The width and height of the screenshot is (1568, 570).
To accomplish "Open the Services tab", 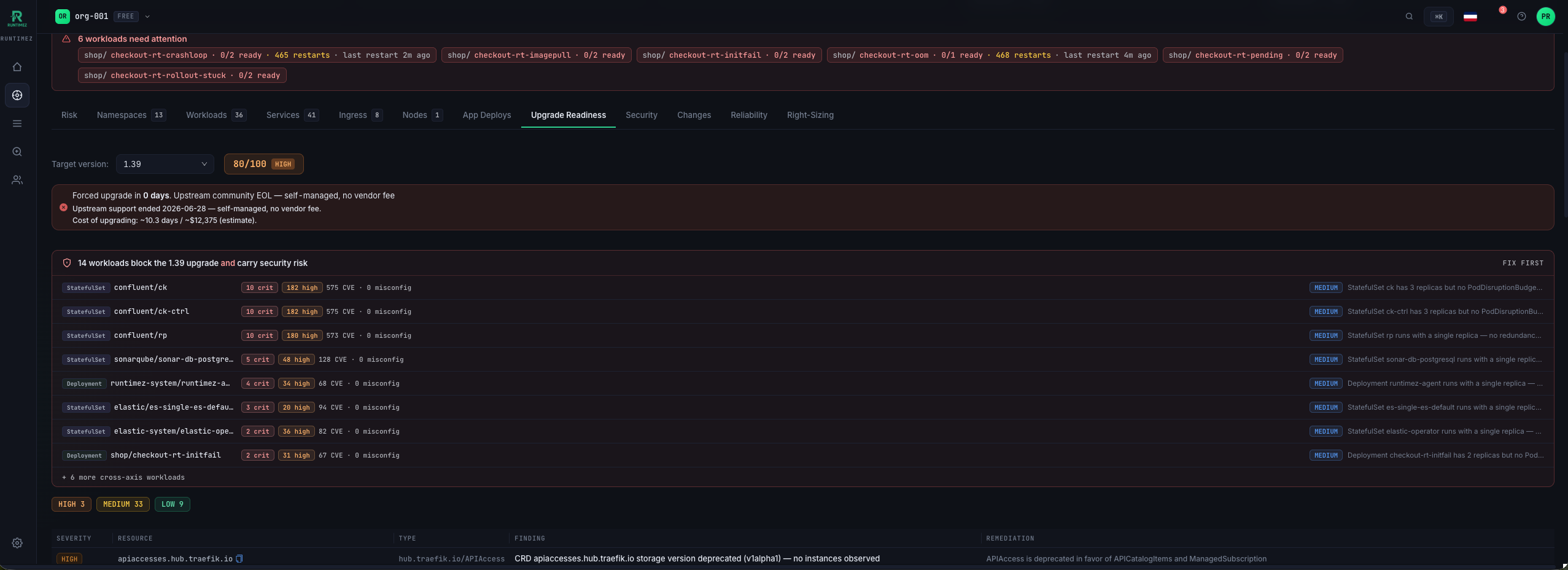I will [292, 115].
